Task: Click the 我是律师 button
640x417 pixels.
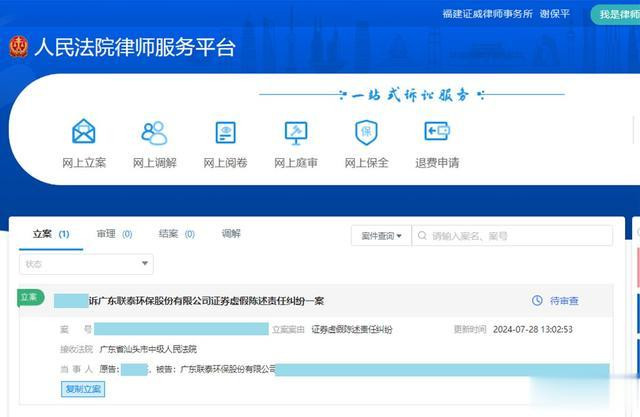Action: [x=618, y=14]
